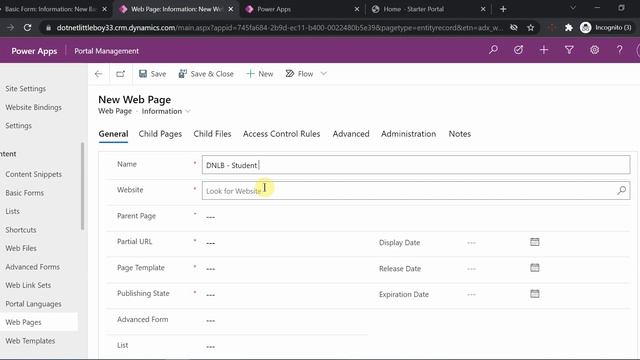Open the Access Control Rules tab
640x360 pixels.
281,134
